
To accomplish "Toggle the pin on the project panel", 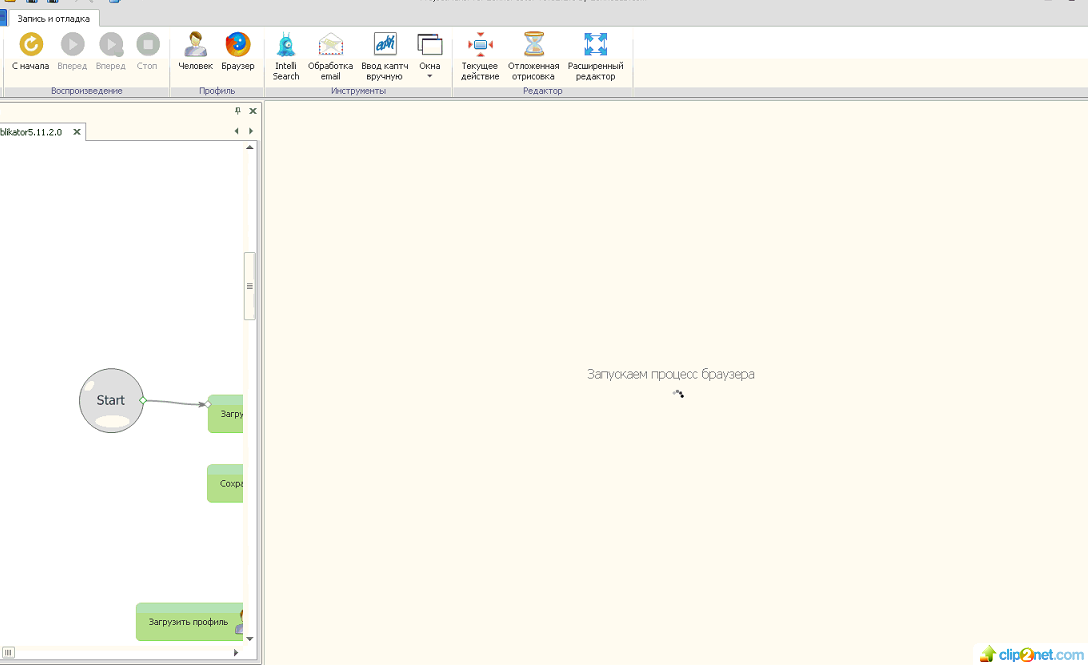I will (238, 111).
